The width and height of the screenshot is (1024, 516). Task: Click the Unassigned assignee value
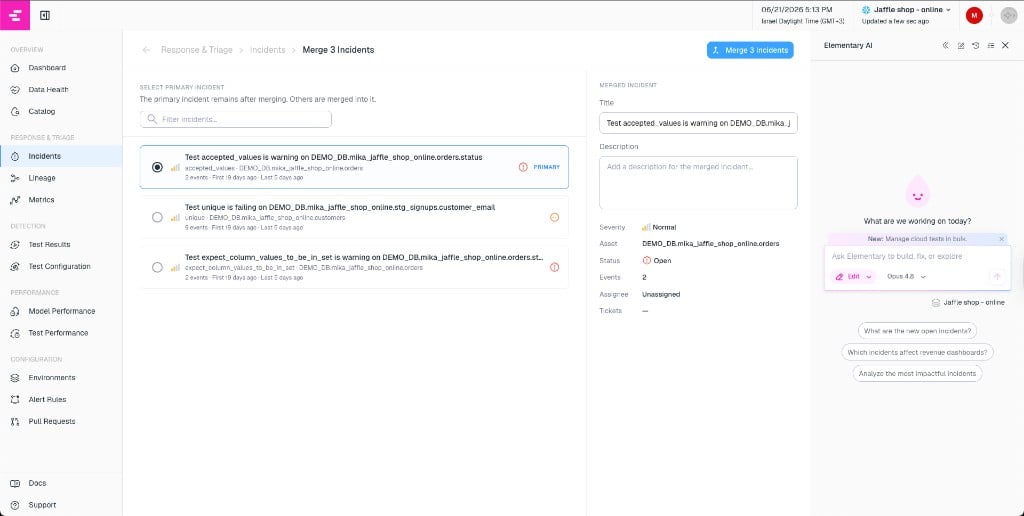(661, 295)
